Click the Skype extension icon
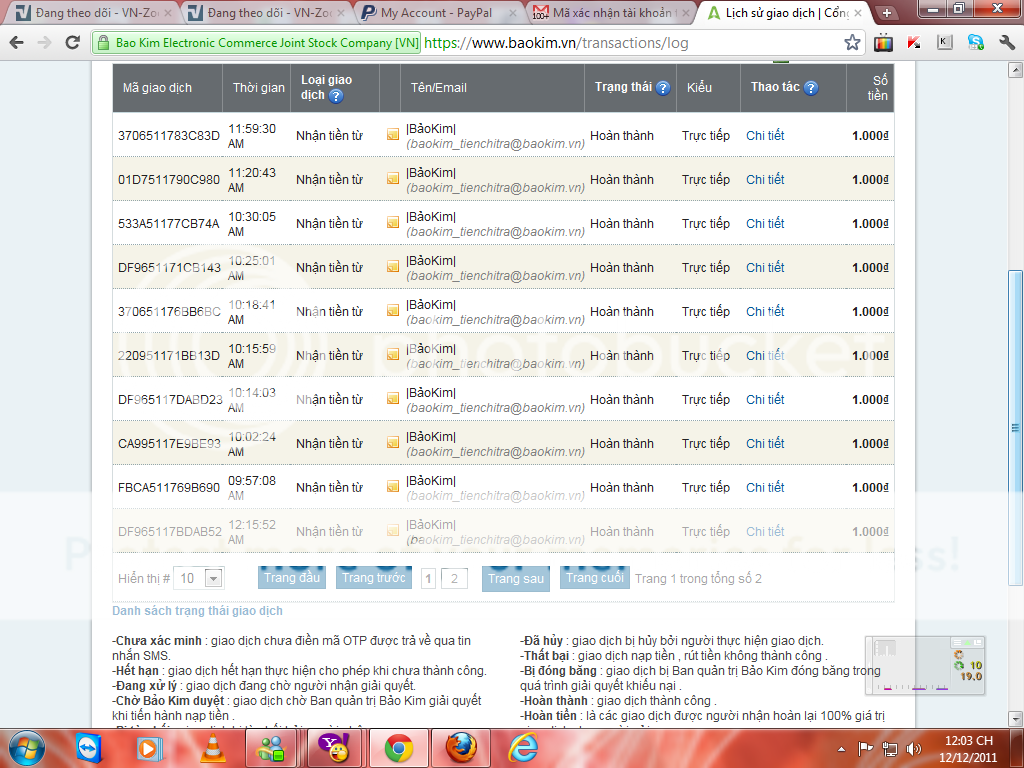The image size is (1024, 768). [x=976, y=43]
